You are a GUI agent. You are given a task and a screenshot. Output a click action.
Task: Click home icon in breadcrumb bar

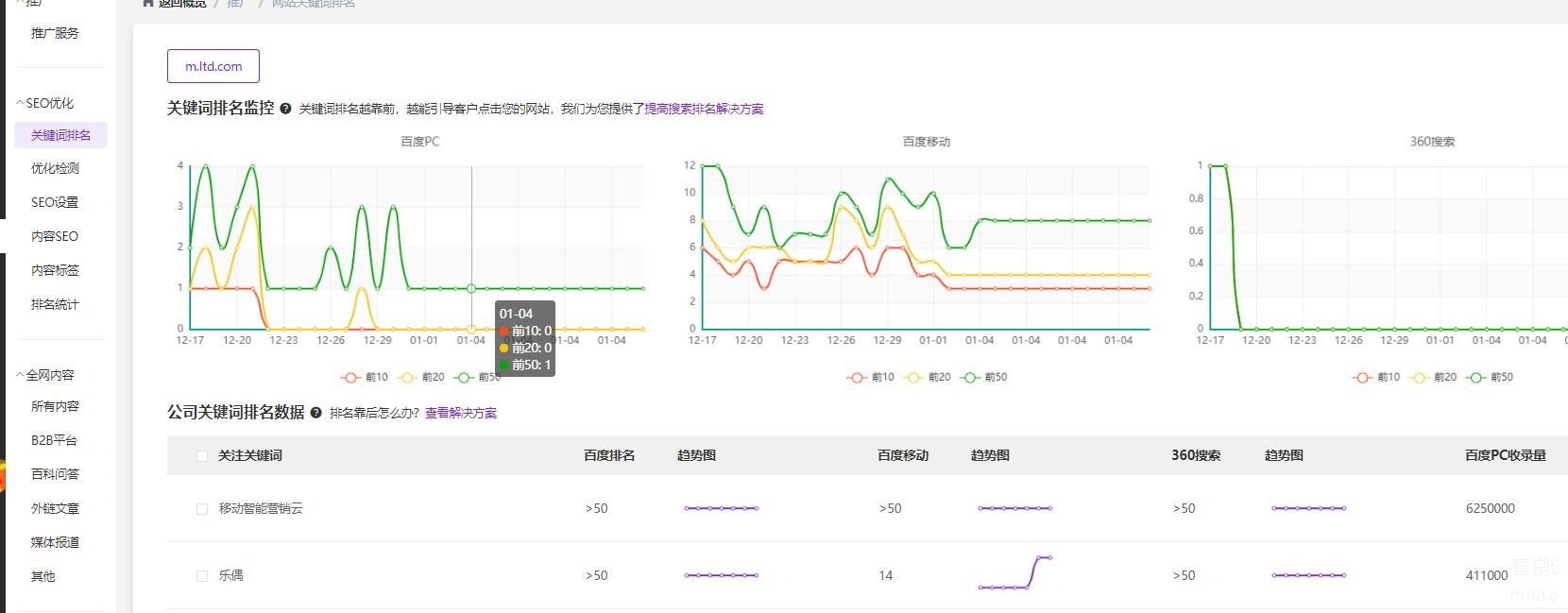pos(148,3)
